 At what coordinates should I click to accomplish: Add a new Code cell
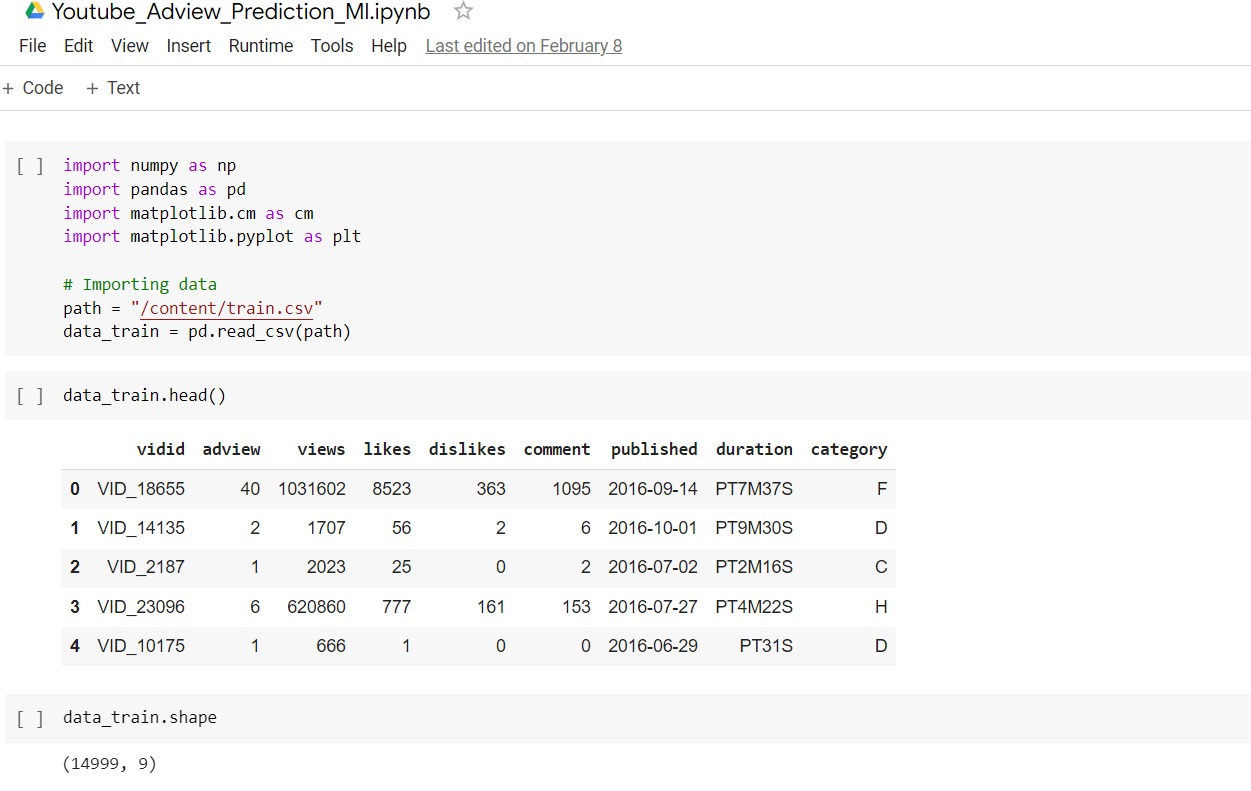tap(34, 88)
